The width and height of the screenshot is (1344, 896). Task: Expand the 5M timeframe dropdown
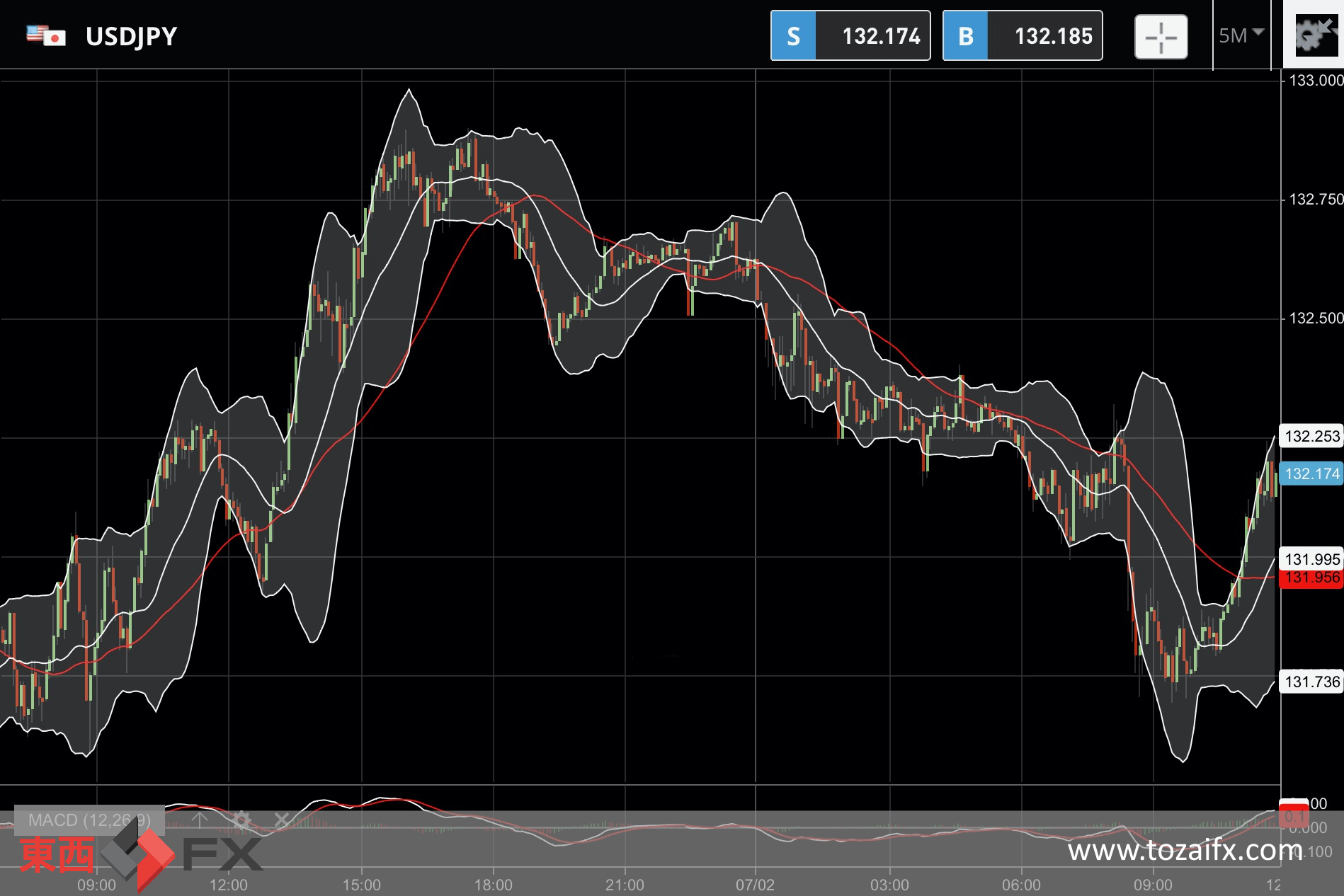tap(1241, 35)
